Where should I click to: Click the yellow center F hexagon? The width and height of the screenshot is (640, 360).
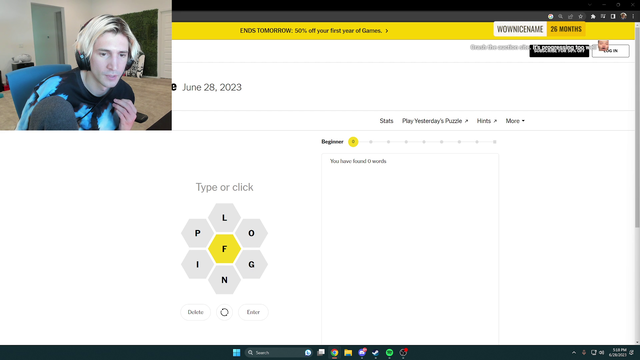click(x=224, y=249)
